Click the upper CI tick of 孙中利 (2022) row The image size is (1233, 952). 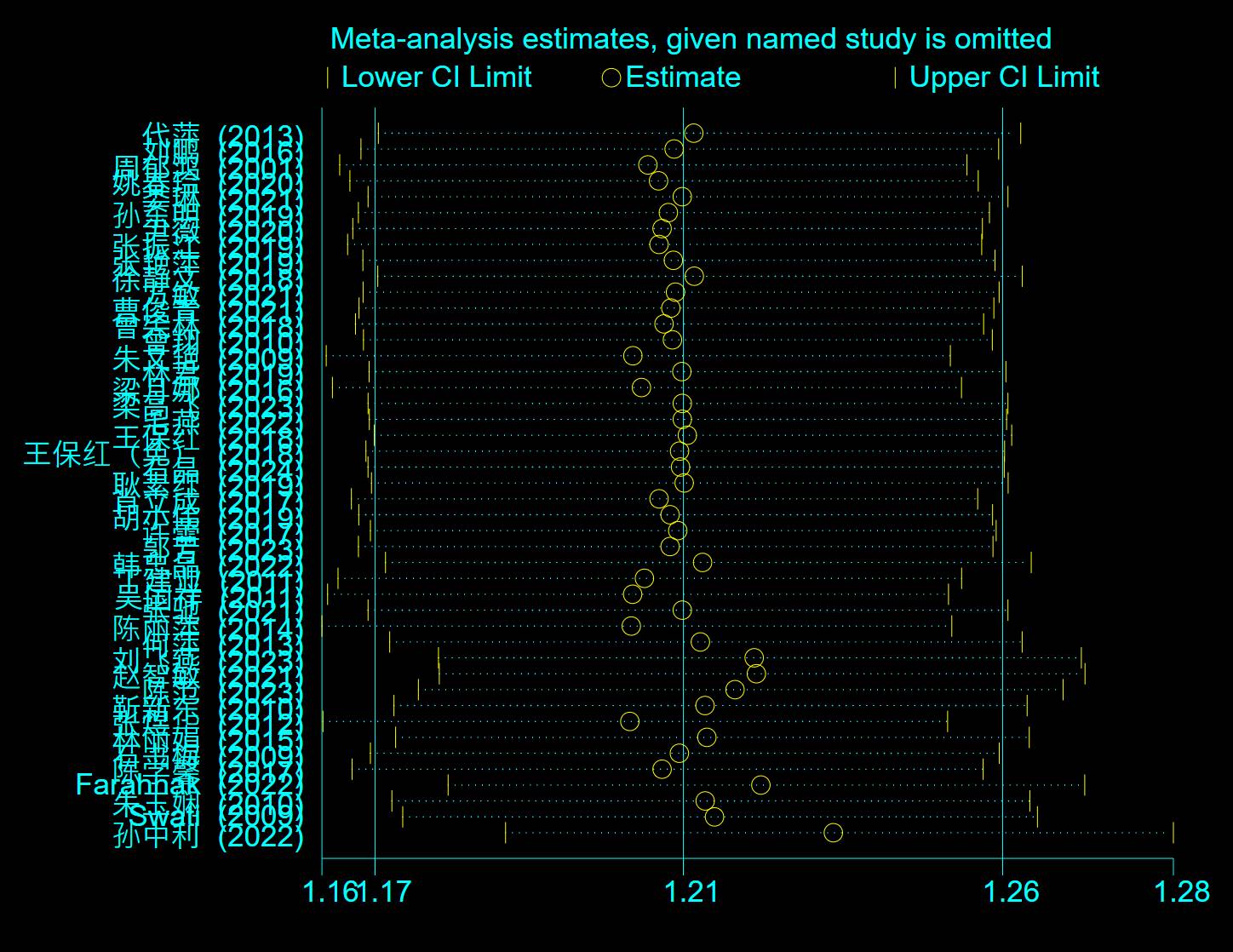1173,833
